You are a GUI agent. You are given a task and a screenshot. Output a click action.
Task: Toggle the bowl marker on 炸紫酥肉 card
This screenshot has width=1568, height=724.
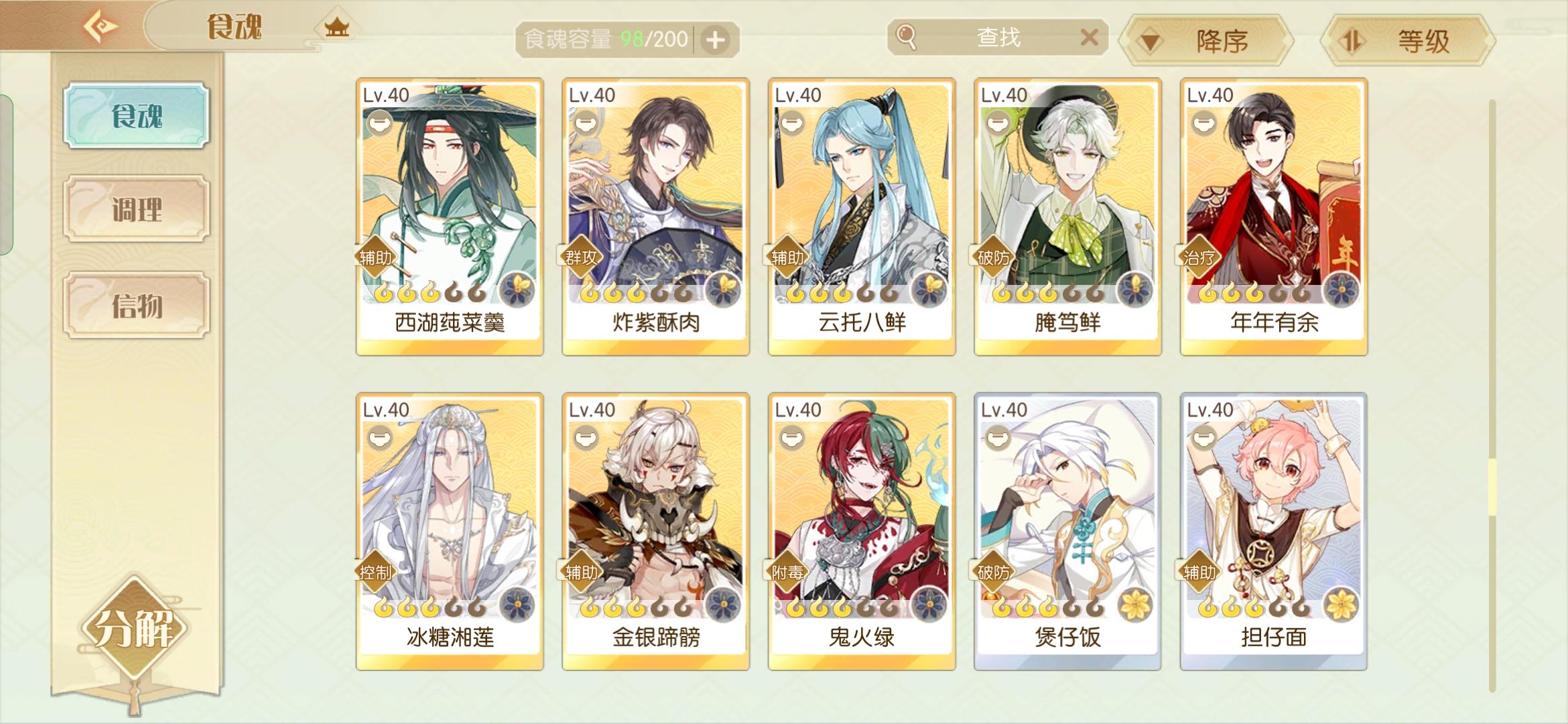click(586, 124)
